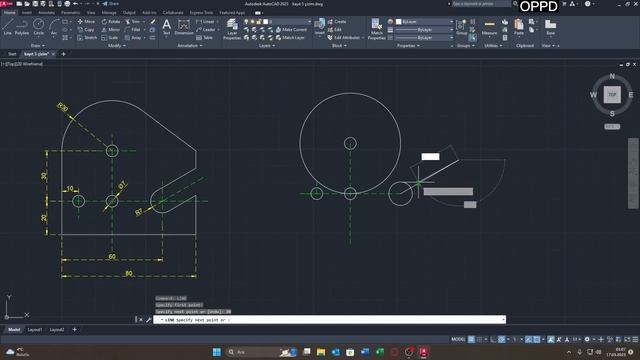Select the Trim tool
Screen dimensions: 640x360
pyautogui.click(x=132, y=22)
